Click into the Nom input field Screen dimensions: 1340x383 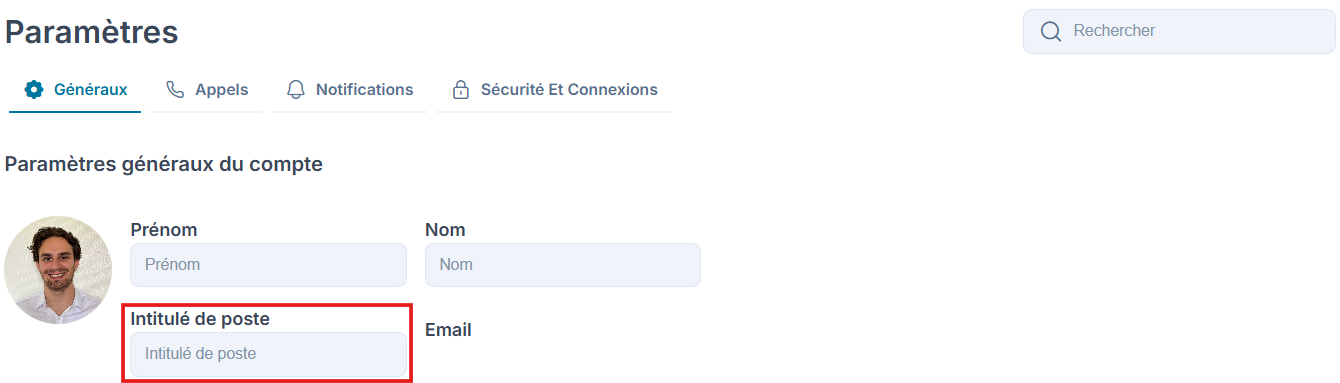[x=563, y=265]
